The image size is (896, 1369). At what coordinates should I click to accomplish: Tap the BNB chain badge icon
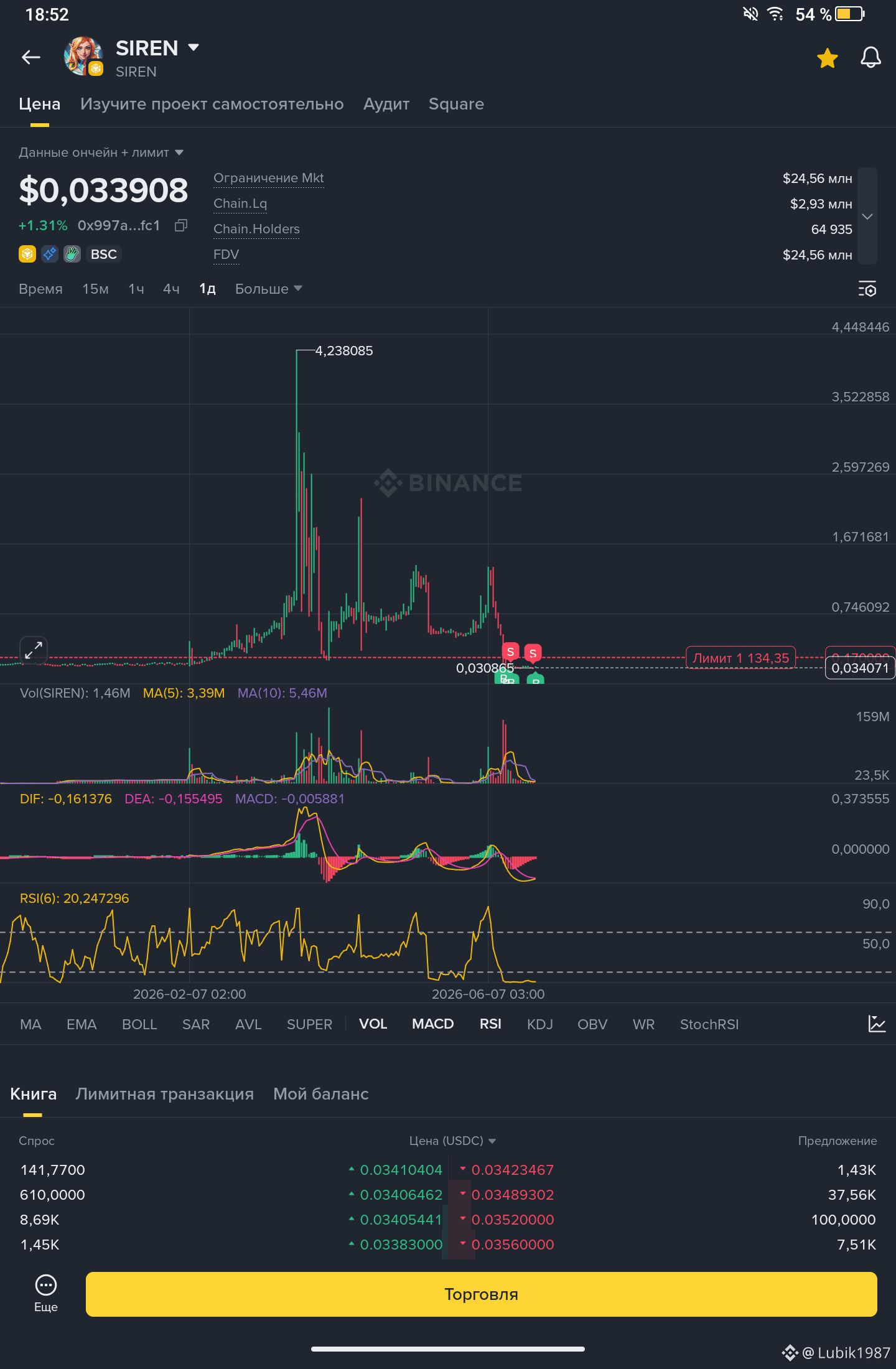pyautogui.click(x=27, y=254)
